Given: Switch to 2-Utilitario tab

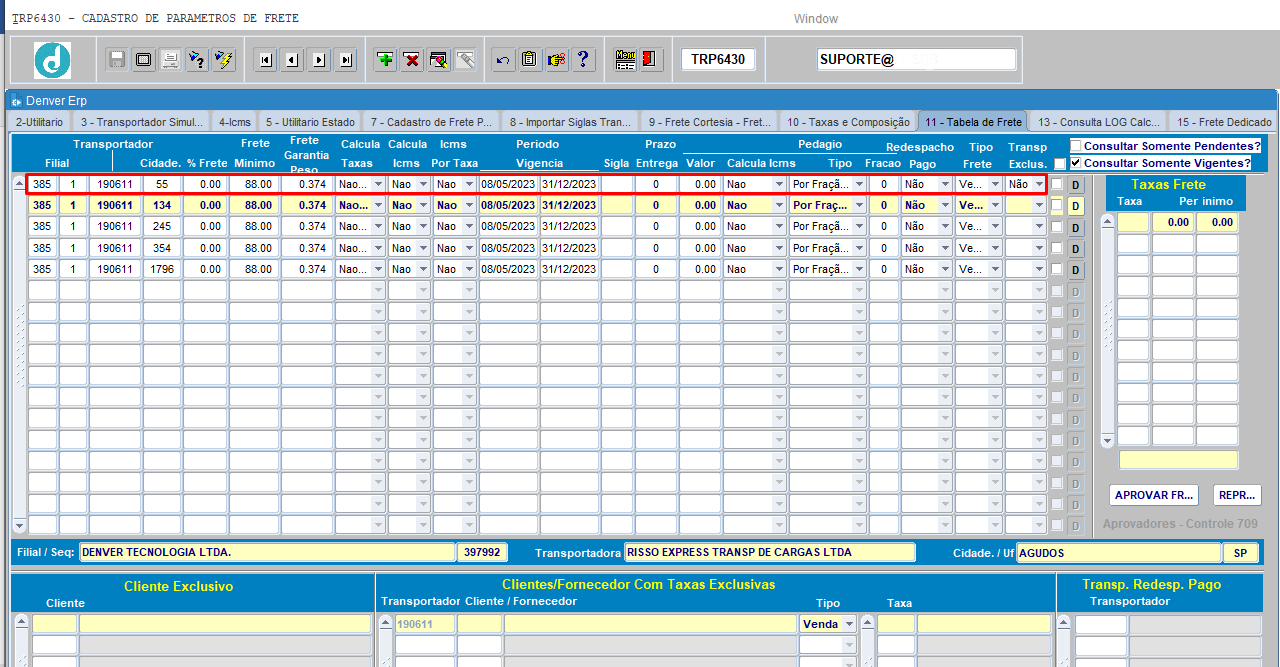Looking at the screenshot, I should tap(39, 122).
